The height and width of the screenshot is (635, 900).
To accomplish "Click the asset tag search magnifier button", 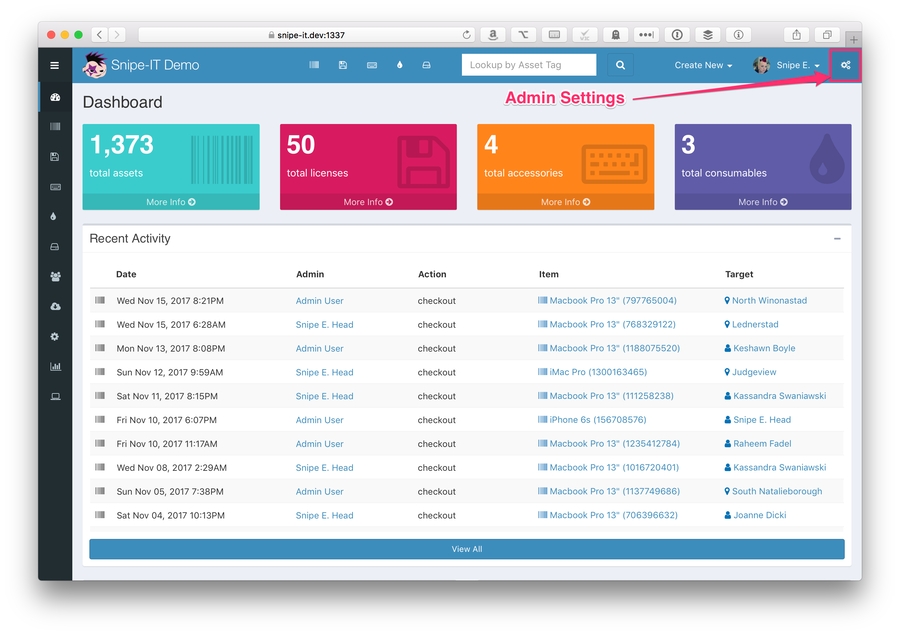I will pos(620,66).
